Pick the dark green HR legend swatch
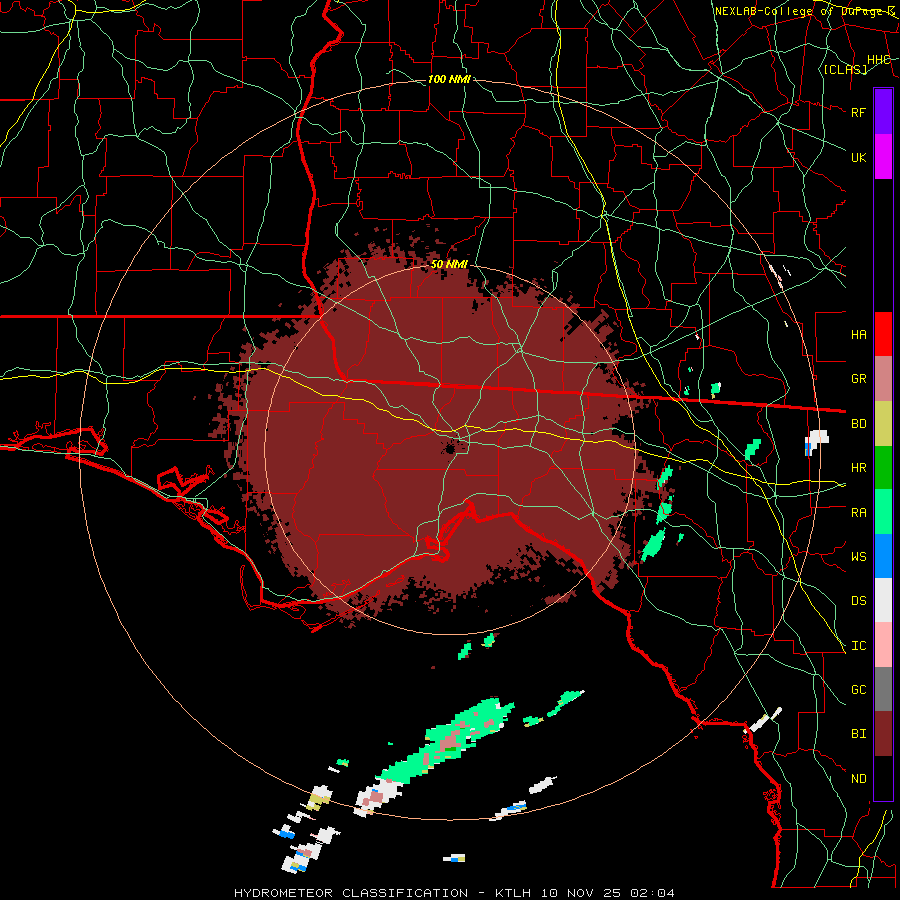Viewport: 900px width, 900px height. pyautogui.click(x=883, y=468)
